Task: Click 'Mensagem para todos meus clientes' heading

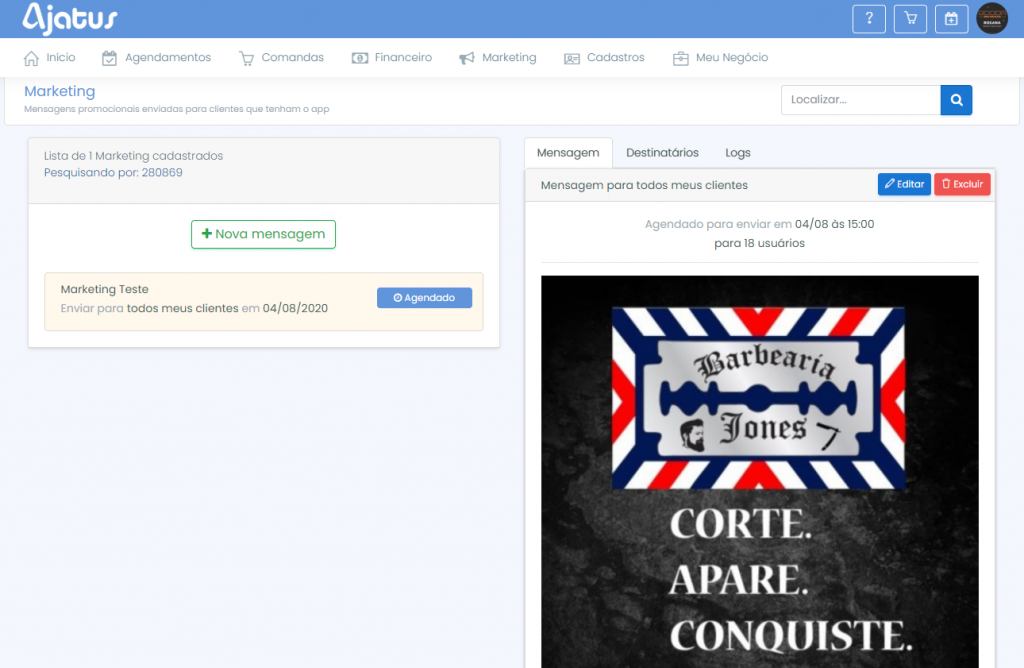Action: click(644, 185)
